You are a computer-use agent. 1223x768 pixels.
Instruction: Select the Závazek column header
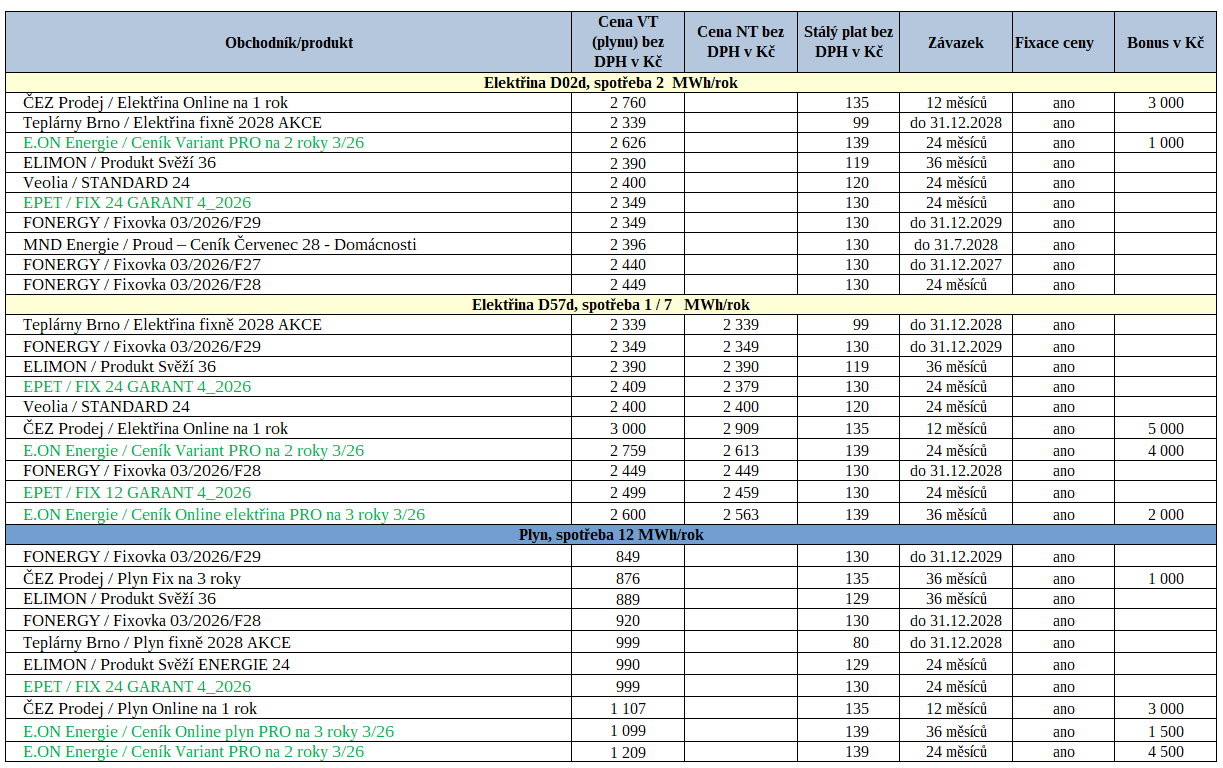[955, 43]
